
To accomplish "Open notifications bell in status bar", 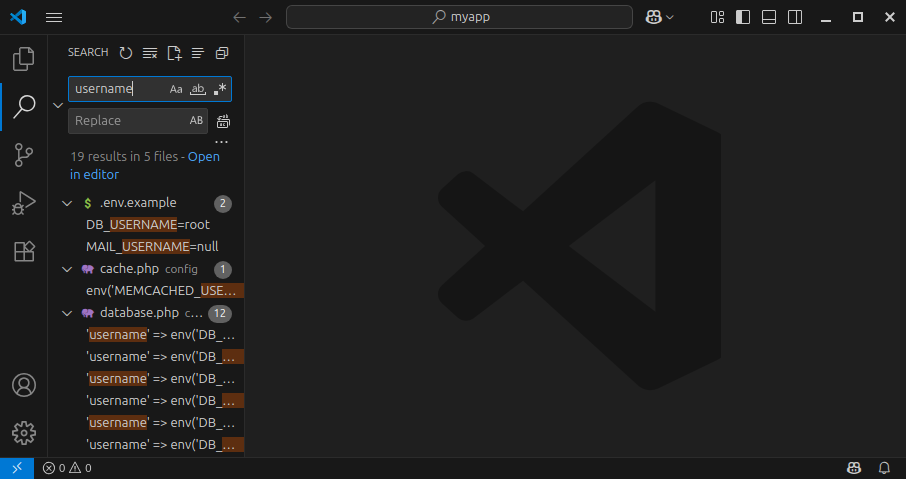I will point(884,468).
